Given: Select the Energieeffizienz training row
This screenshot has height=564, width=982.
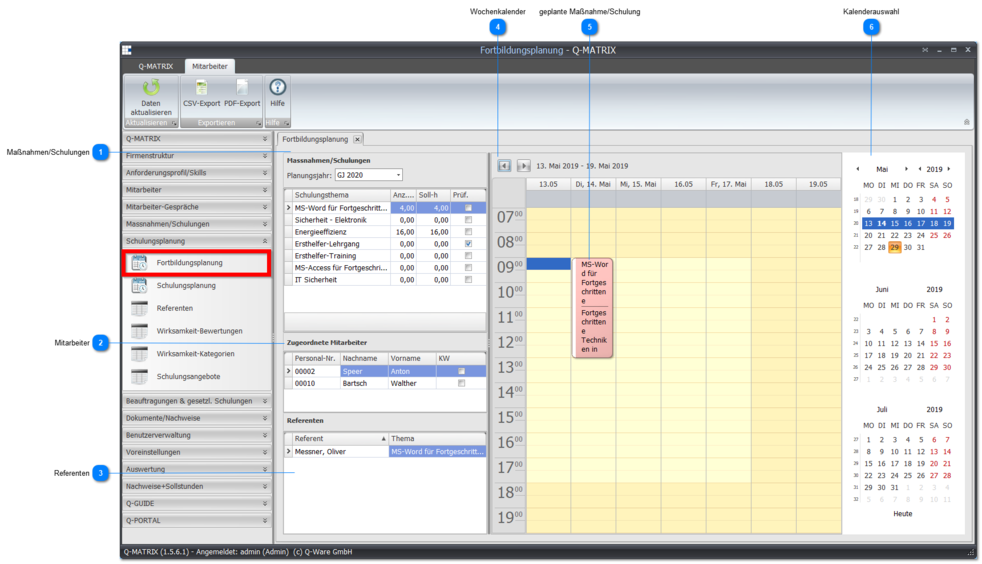Looking at the screenshot, I should point(385,232).
